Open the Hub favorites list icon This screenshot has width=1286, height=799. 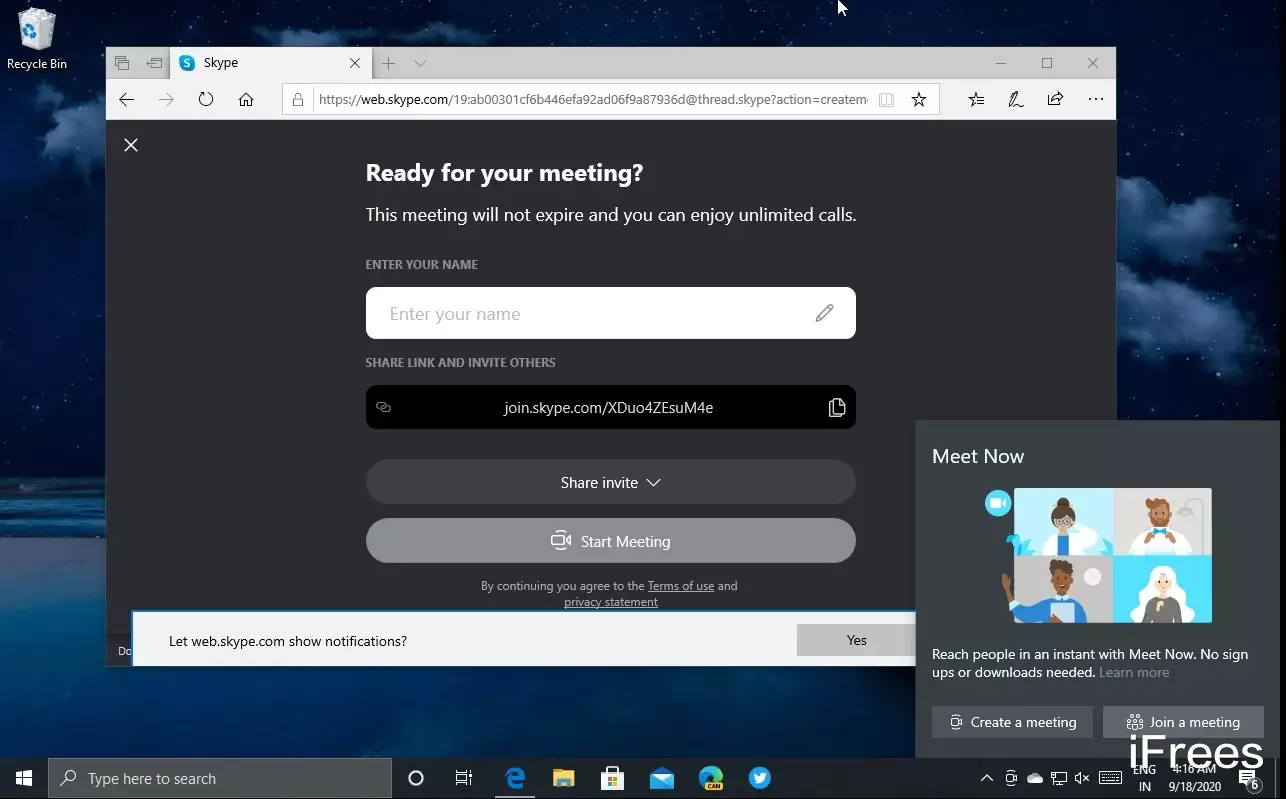click(976, 99)
